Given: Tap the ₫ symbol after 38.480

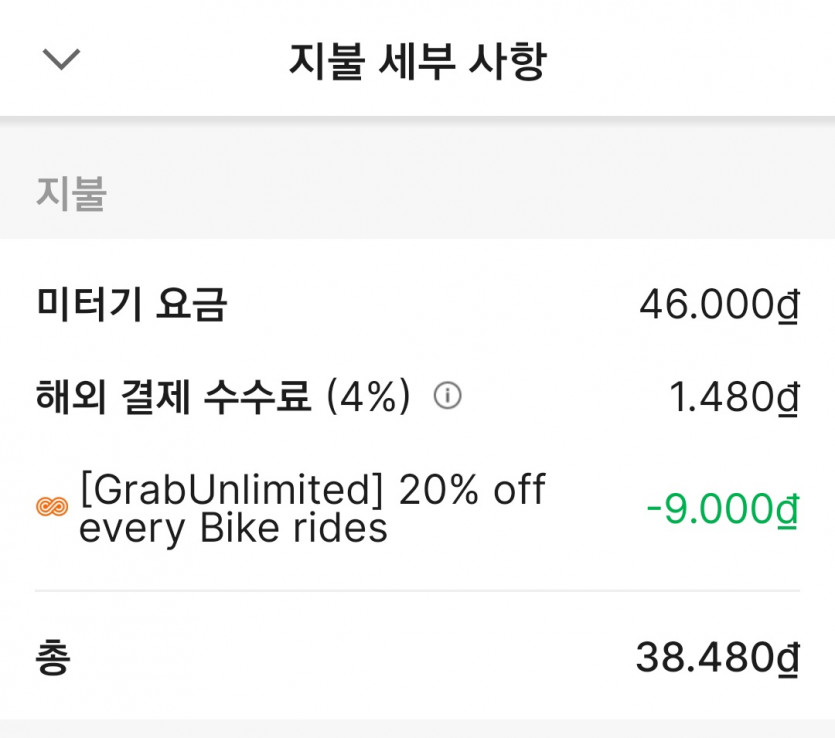Looking at the screenshot, I should (788, 658).
